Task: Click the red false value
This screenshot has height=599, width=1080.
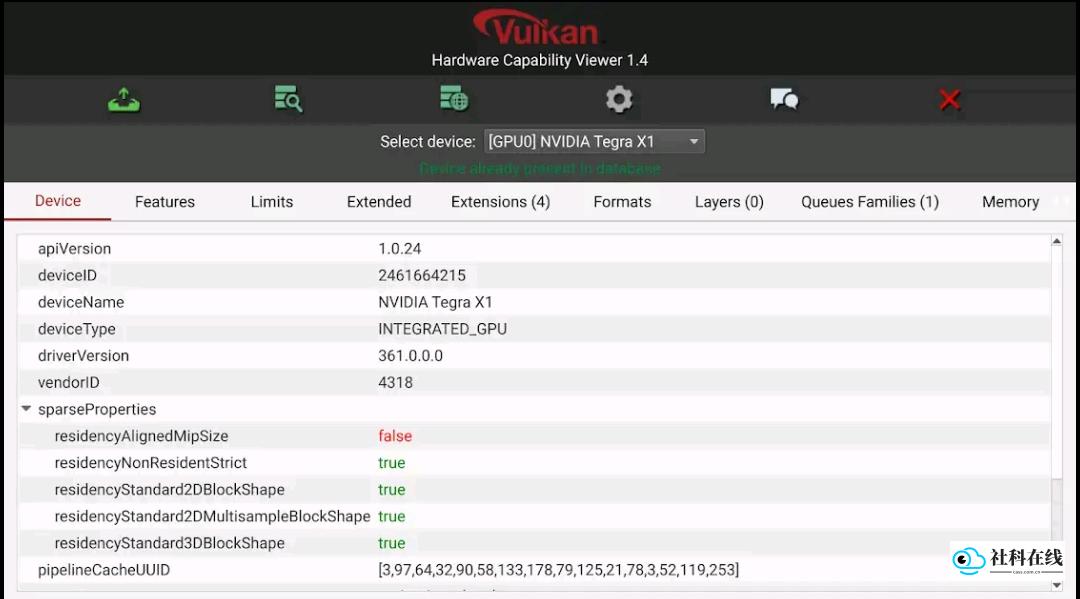Action: coord(395,436)
